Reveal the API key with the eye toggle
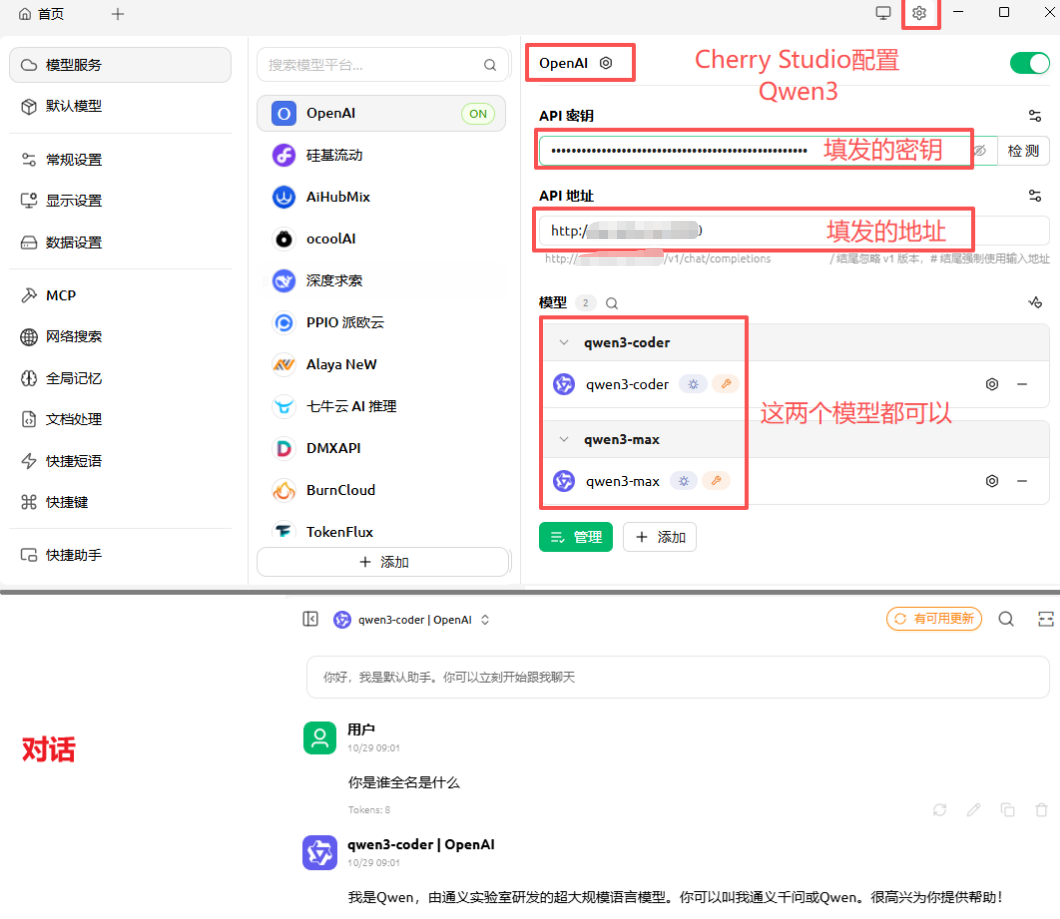The image size is (1060, 919). pyautogui.click(x=980, y=150)
